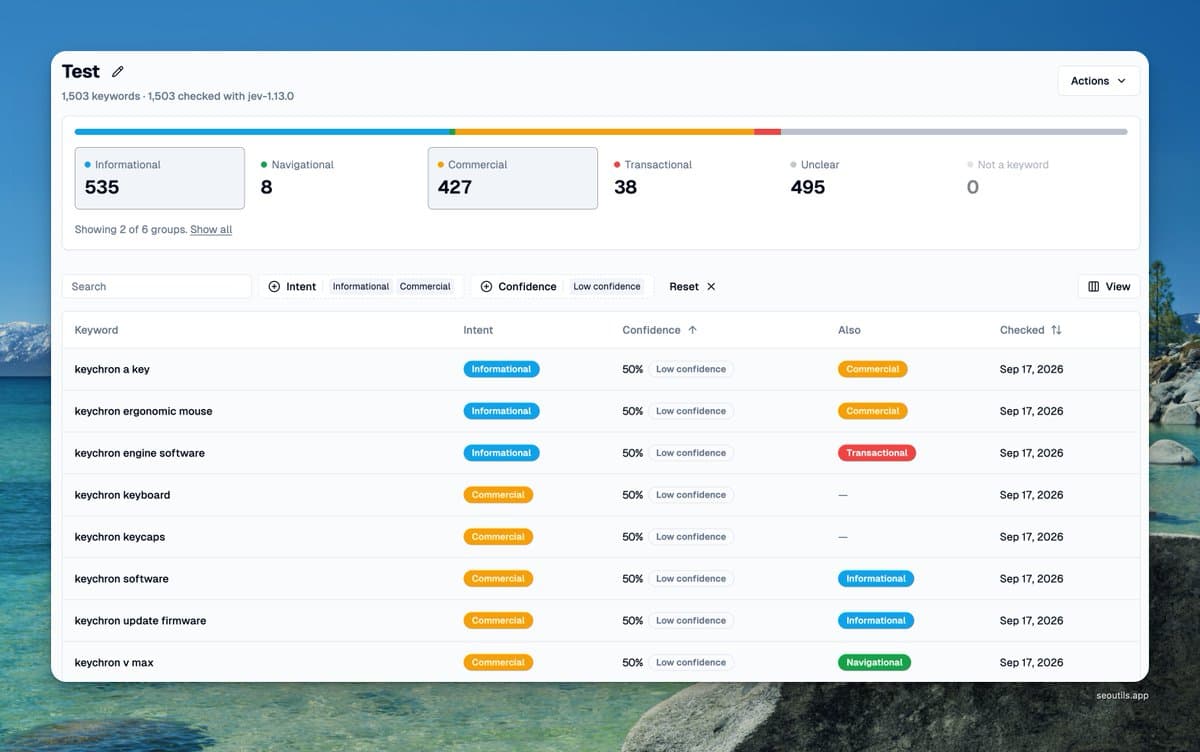Click Commercial intent badge for keychron keycaps
This screenshot has height=752, width=1200.
[498, 537]
